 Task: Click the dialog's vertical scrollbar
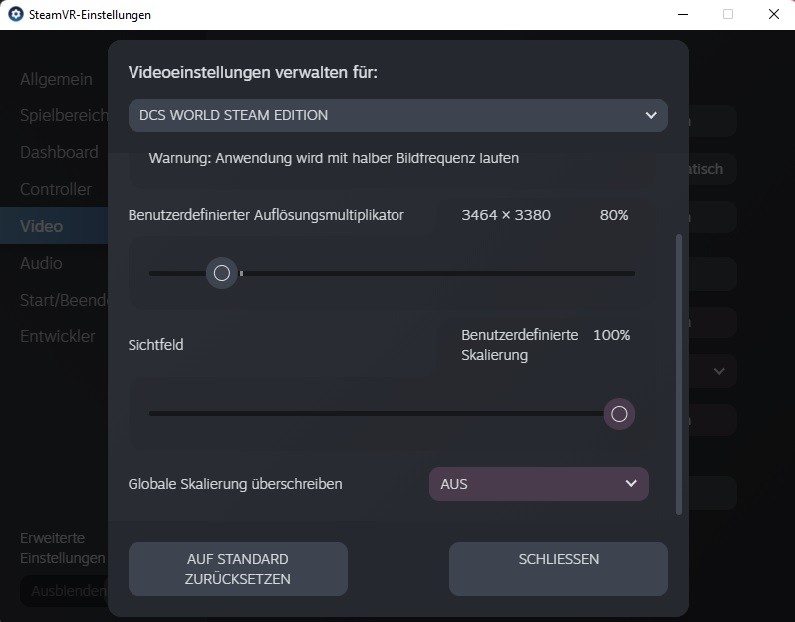(679, 374)
